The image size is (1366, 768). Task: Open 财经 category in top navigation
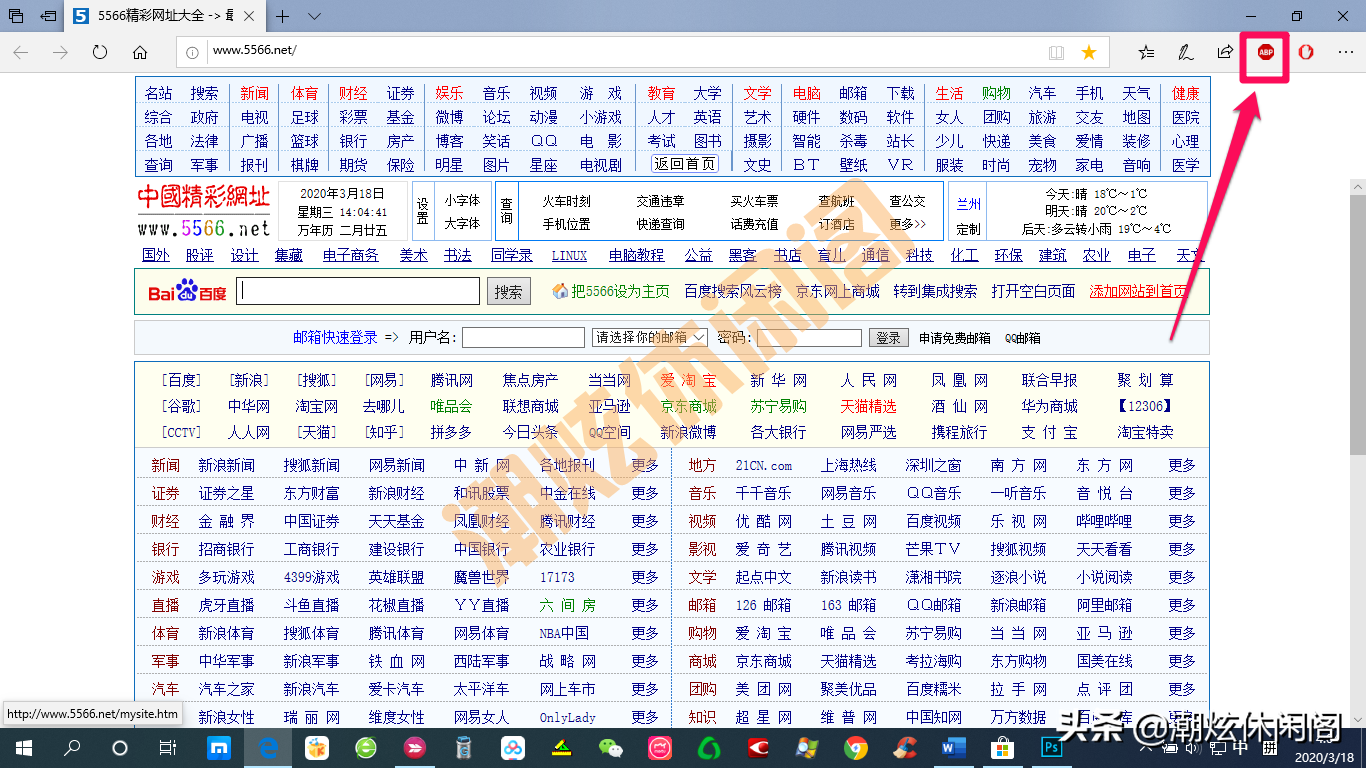point(352,94)
